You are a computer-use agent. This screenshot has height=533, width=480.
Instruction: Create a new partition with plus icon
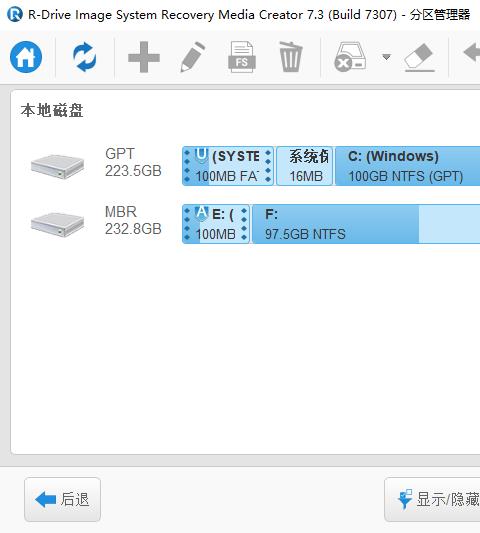pos(144,57)
